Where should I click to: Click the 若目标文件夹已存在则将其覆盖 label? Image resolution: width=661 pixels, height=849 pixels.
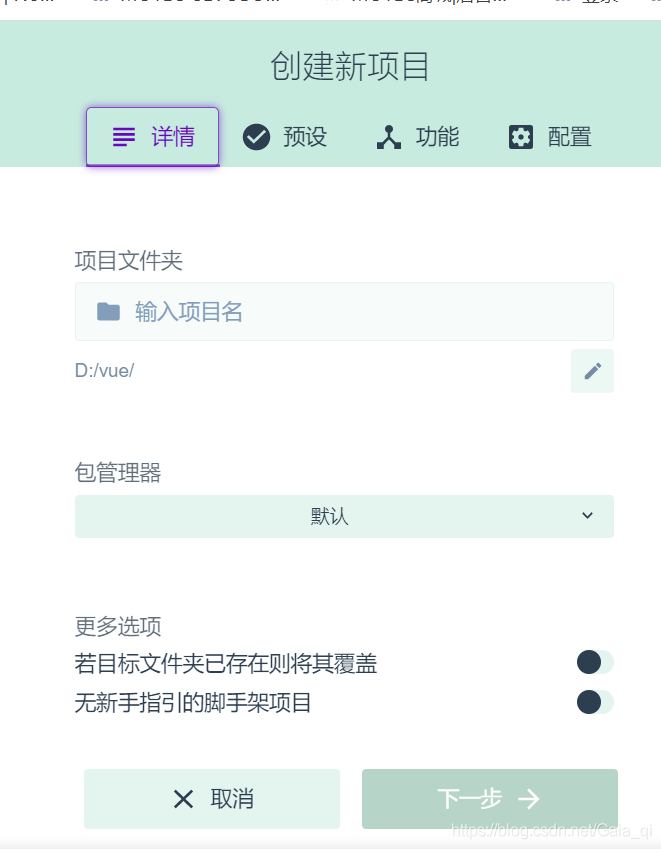226,663
